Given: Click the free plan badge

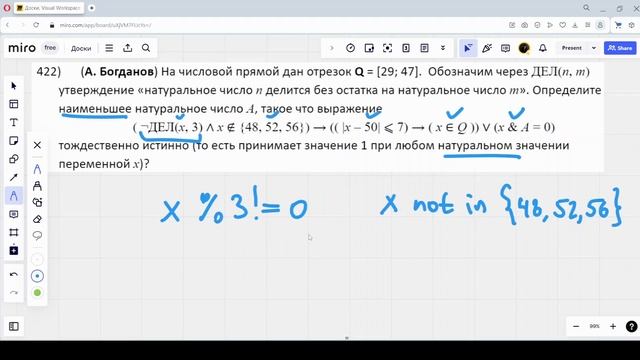Looking at the screenshot, I should click(50, 48).
